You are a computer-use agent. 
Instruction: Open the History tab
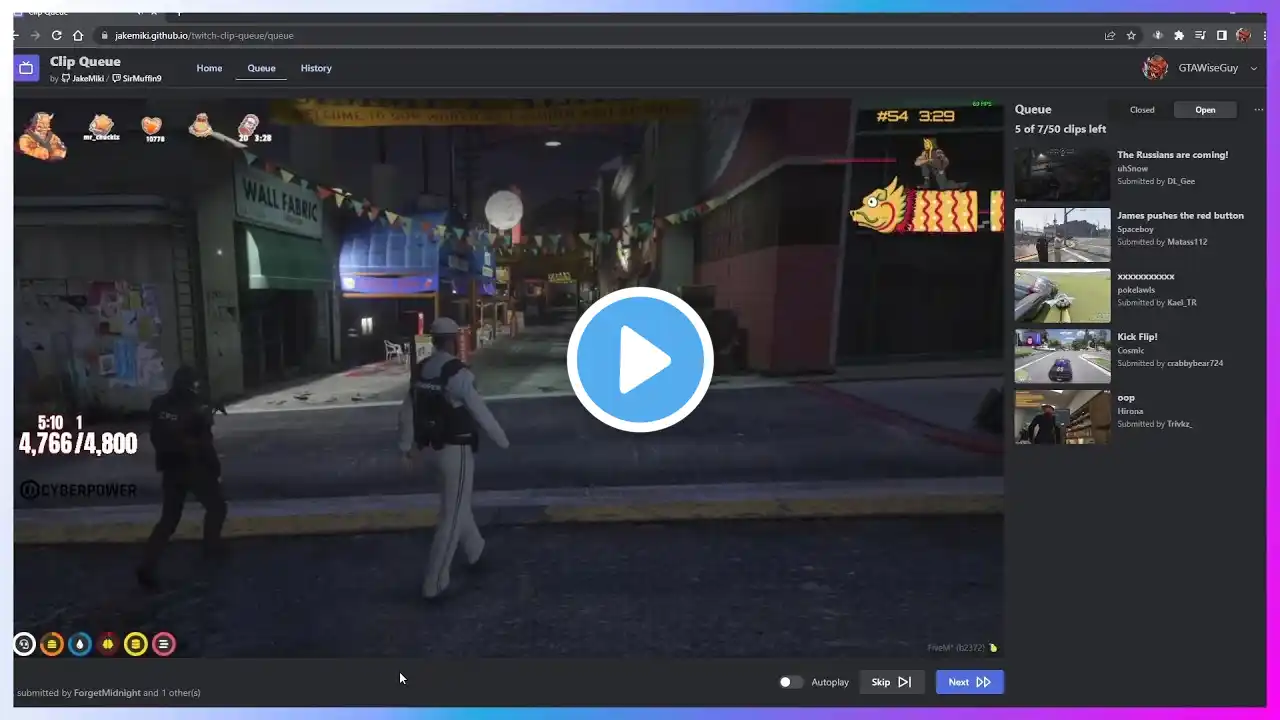tap(316, 68)
